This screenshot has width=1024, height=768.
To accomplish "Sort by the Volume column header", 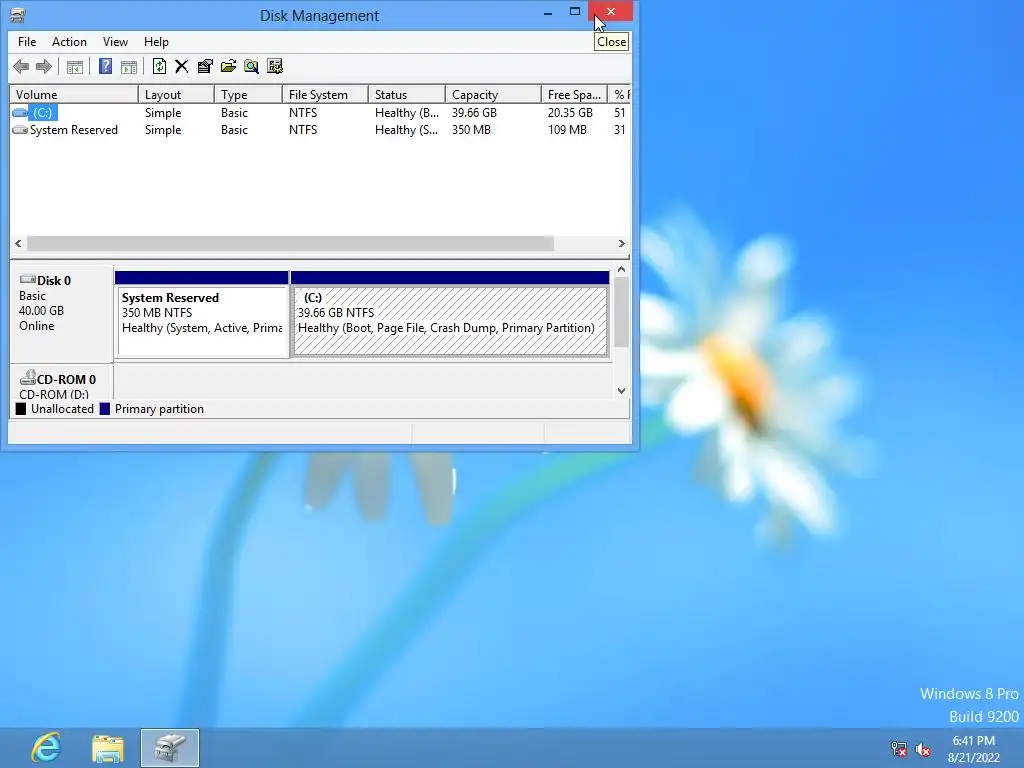I will pyautogui.click(x=74, y=95).
